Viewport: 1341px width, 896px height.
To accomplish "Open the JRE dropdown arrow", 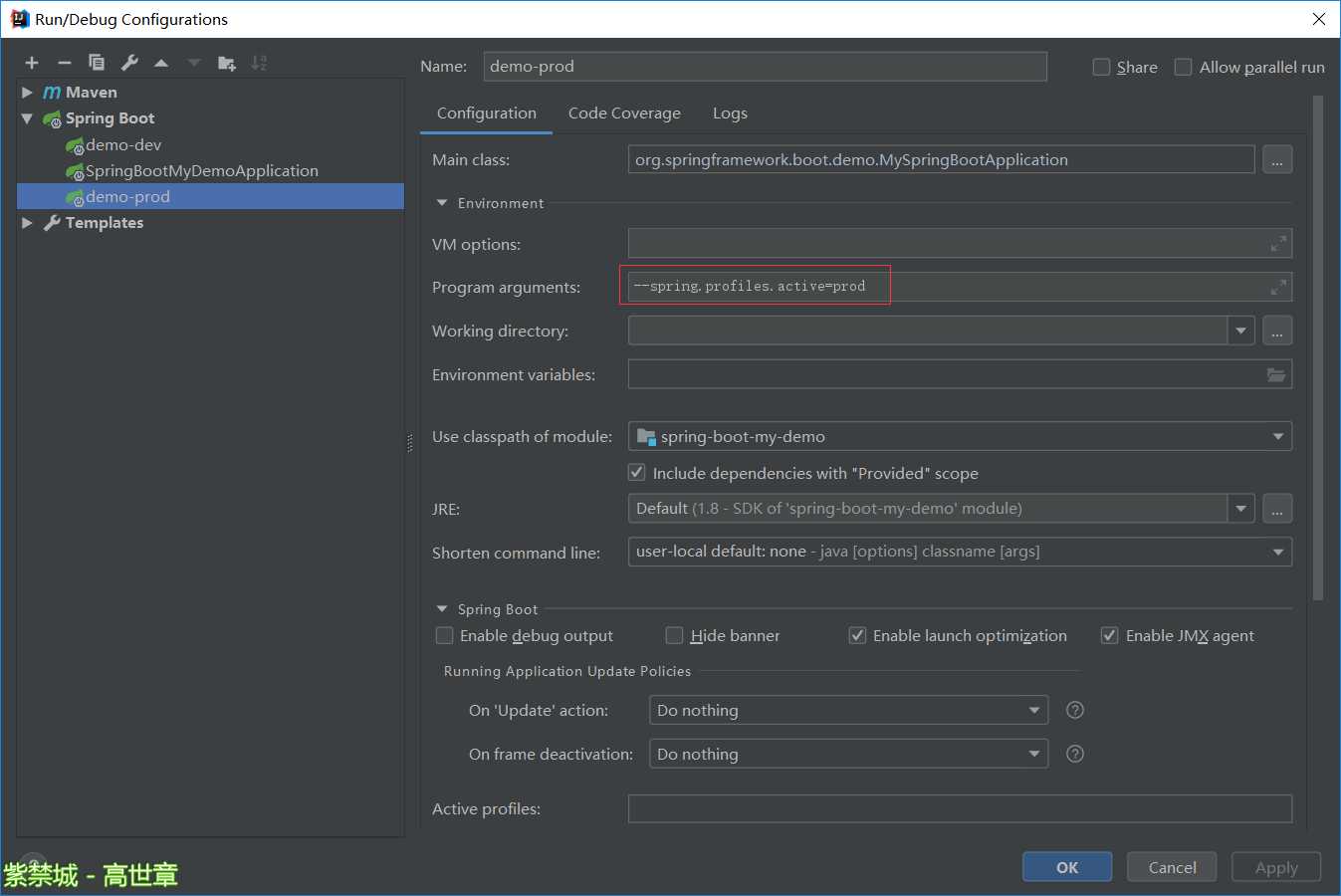I will click(1240, 509).
